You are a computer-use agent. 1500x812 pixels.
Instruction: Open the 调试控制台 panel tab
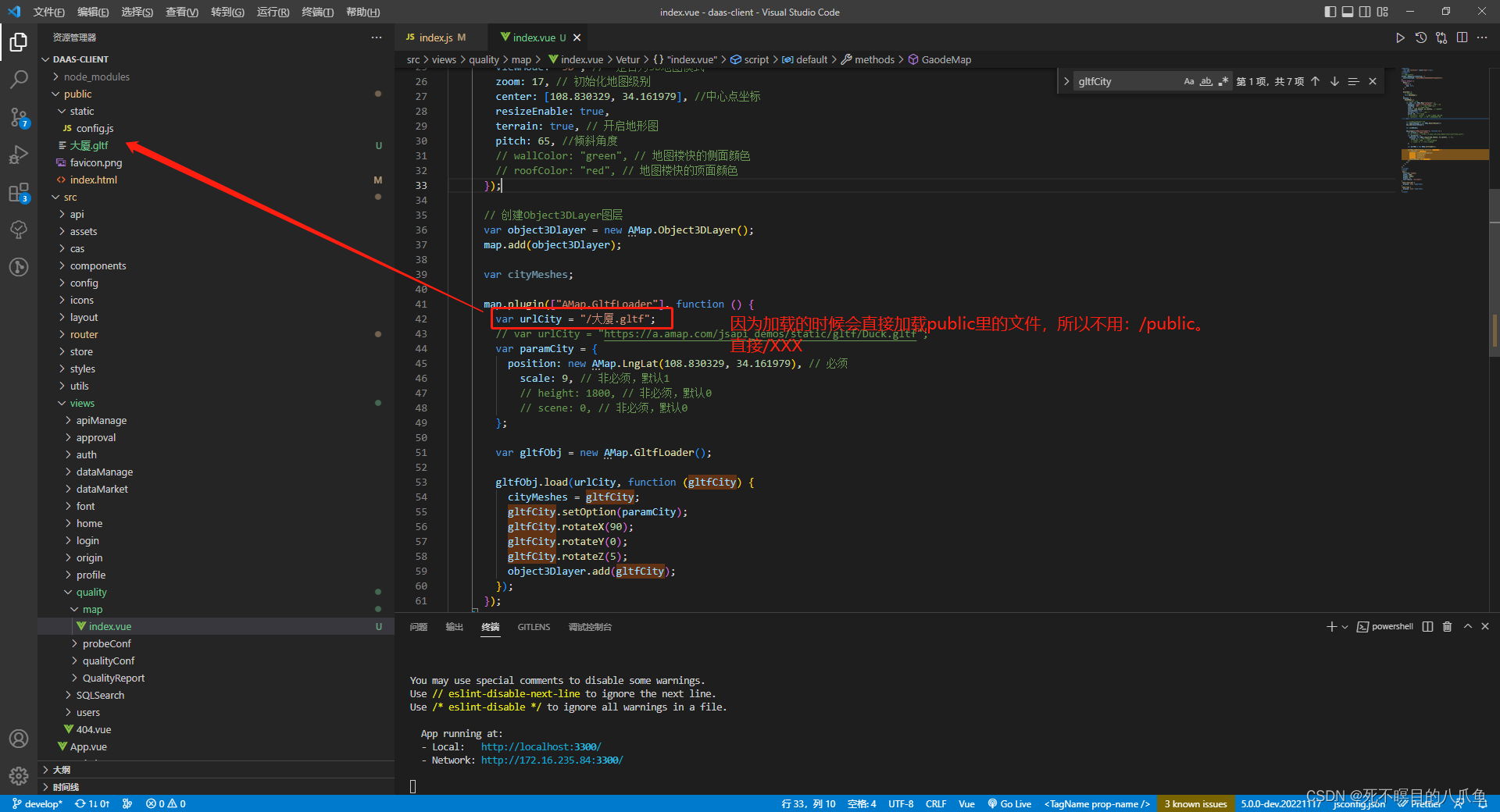pyautogui.click(x=590, y=627)
